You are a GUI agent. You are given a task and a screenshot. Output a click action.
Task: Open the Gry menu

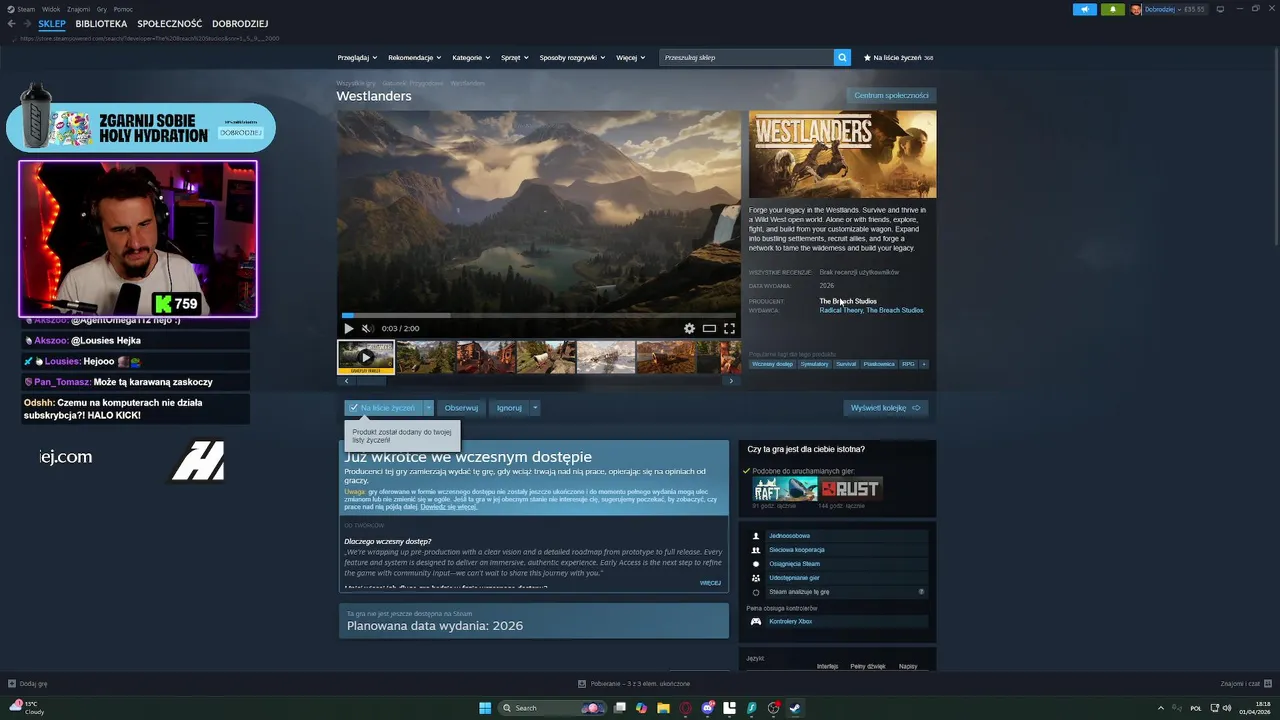[x=102, y=9]
